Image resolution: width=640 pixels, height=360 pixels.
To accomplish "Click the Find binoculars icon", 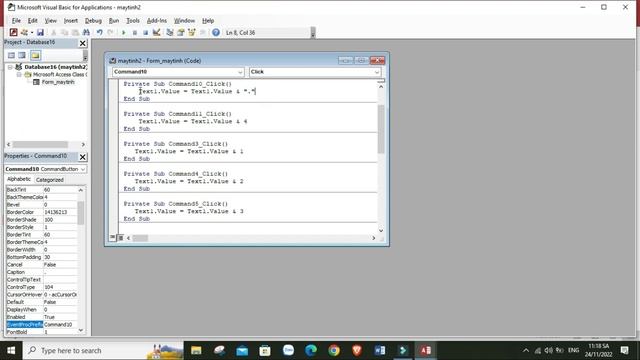I will pyautogui.click(x=86, y=32).
